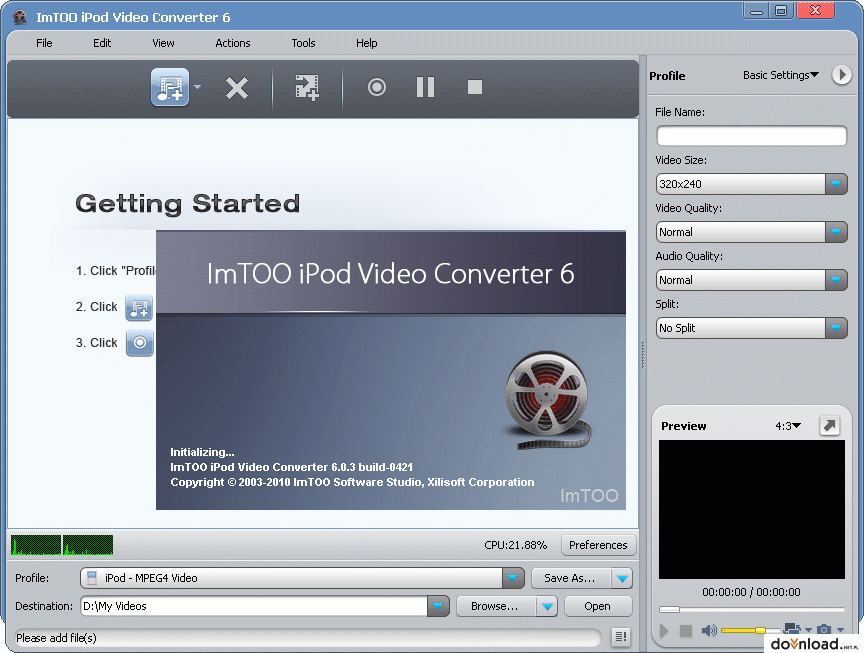Click inside the File Name field
Image resolution: width=864 pixels, height=653 pixels.
tap(752, 136)
